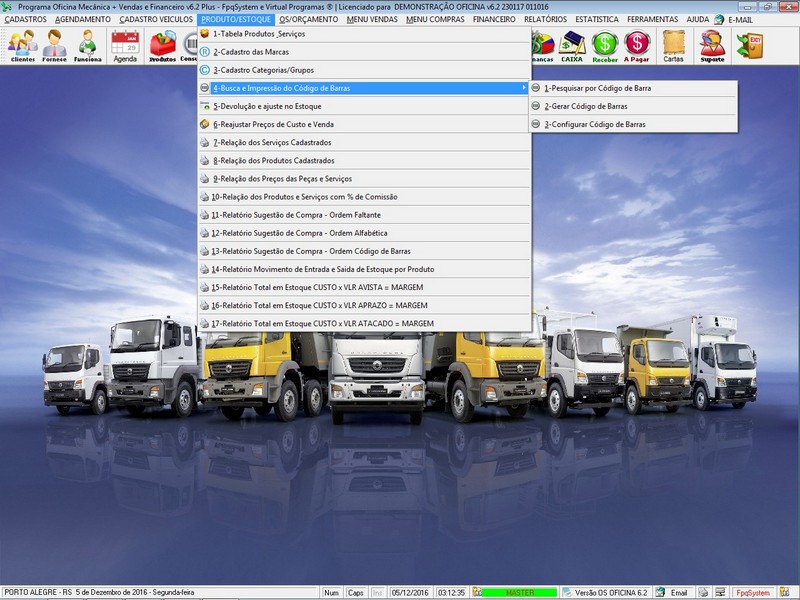Open the Suporte support icon

click(712, 45)
